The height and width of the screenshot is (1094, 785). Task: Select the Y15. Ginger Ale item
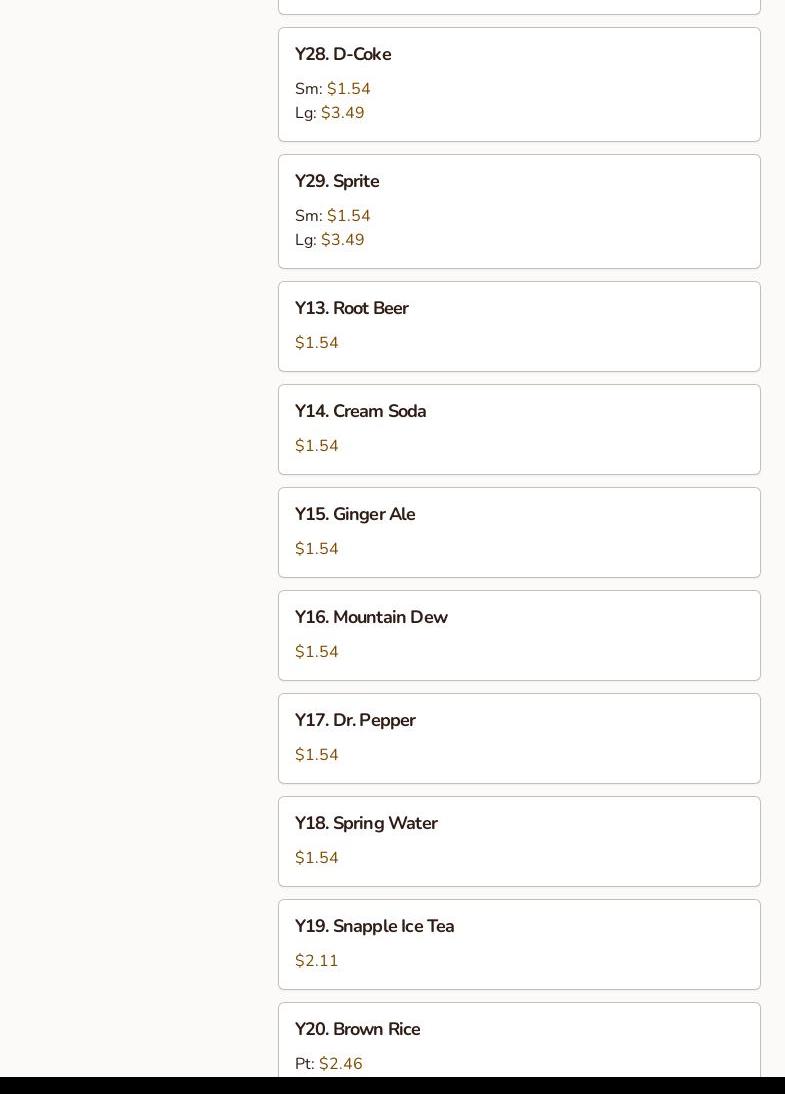[x=355, y=514]
